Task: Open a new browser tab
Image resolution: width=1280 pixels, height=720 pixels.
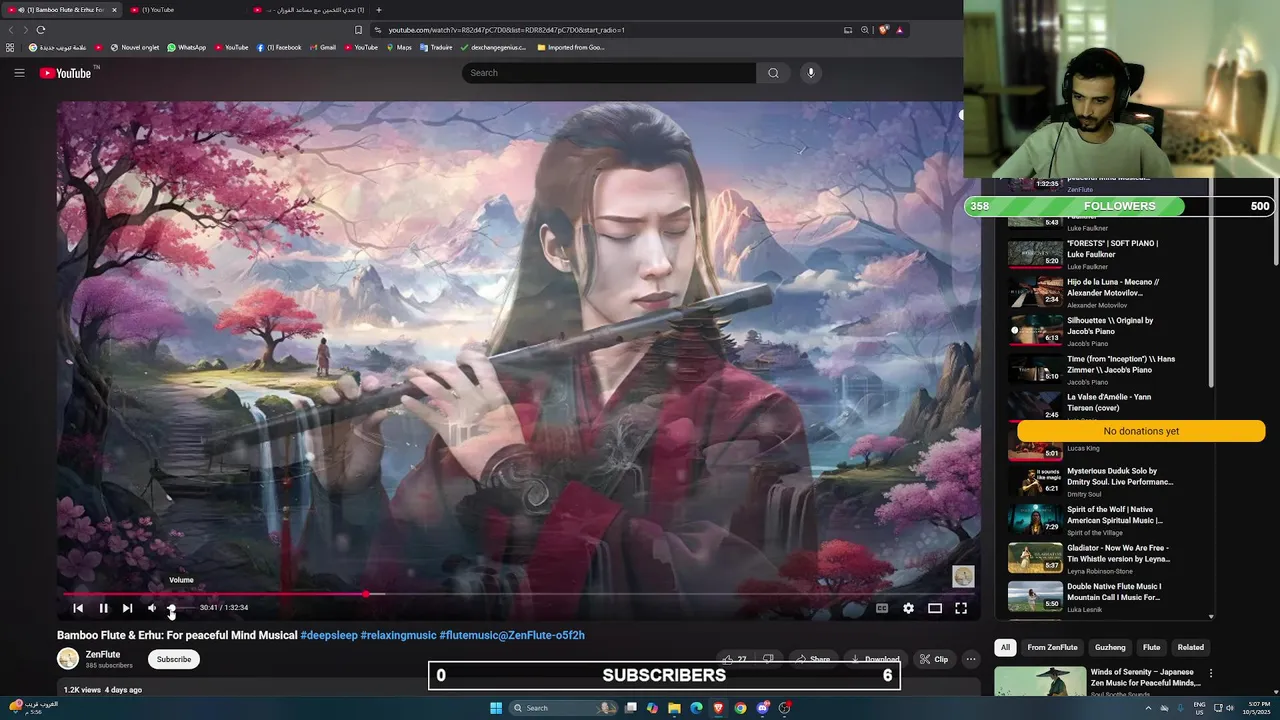Action: [x=378, y=10]
